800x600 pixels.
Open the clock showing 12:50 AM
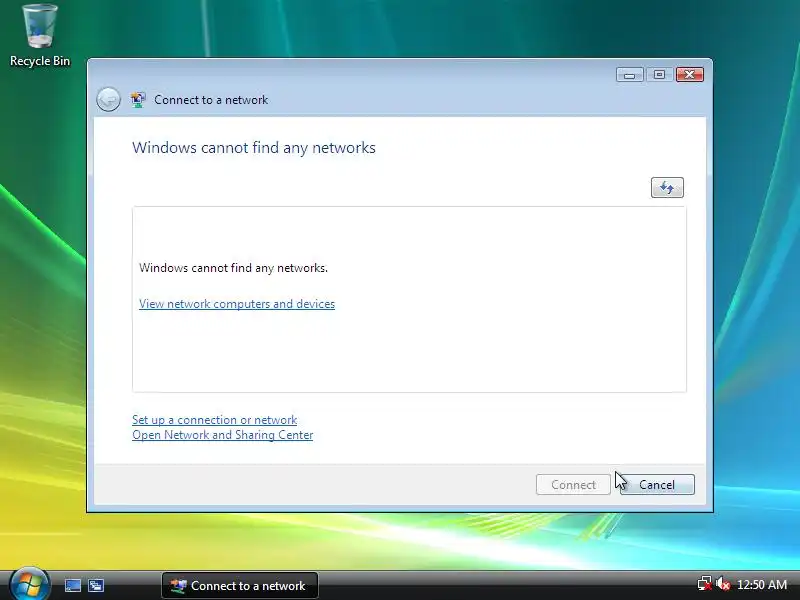(x=762, y=584)
